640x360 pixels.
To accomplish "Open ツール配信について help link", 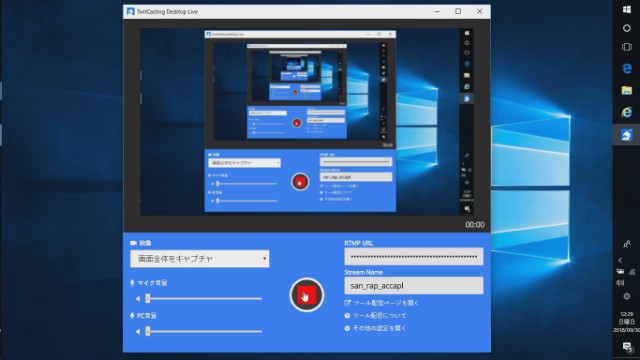I will tap(376, 316).
